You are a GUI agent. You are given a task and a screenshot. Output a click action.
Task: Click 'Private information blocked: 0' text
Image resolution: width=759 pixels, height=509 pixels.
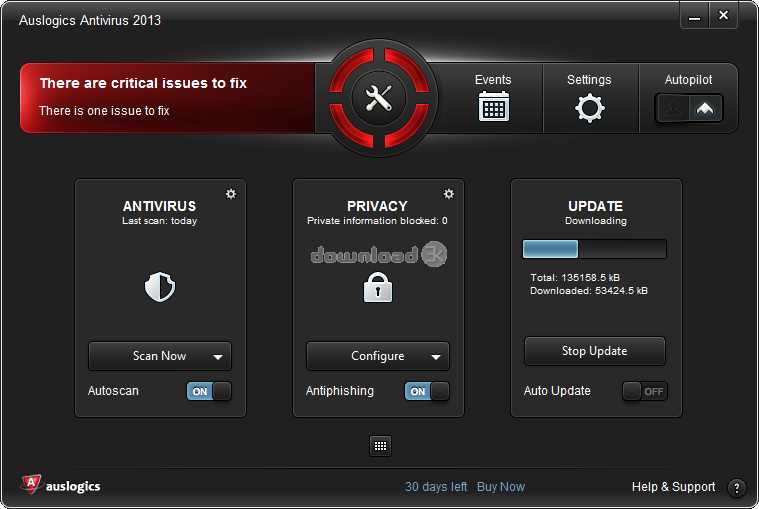378,221
